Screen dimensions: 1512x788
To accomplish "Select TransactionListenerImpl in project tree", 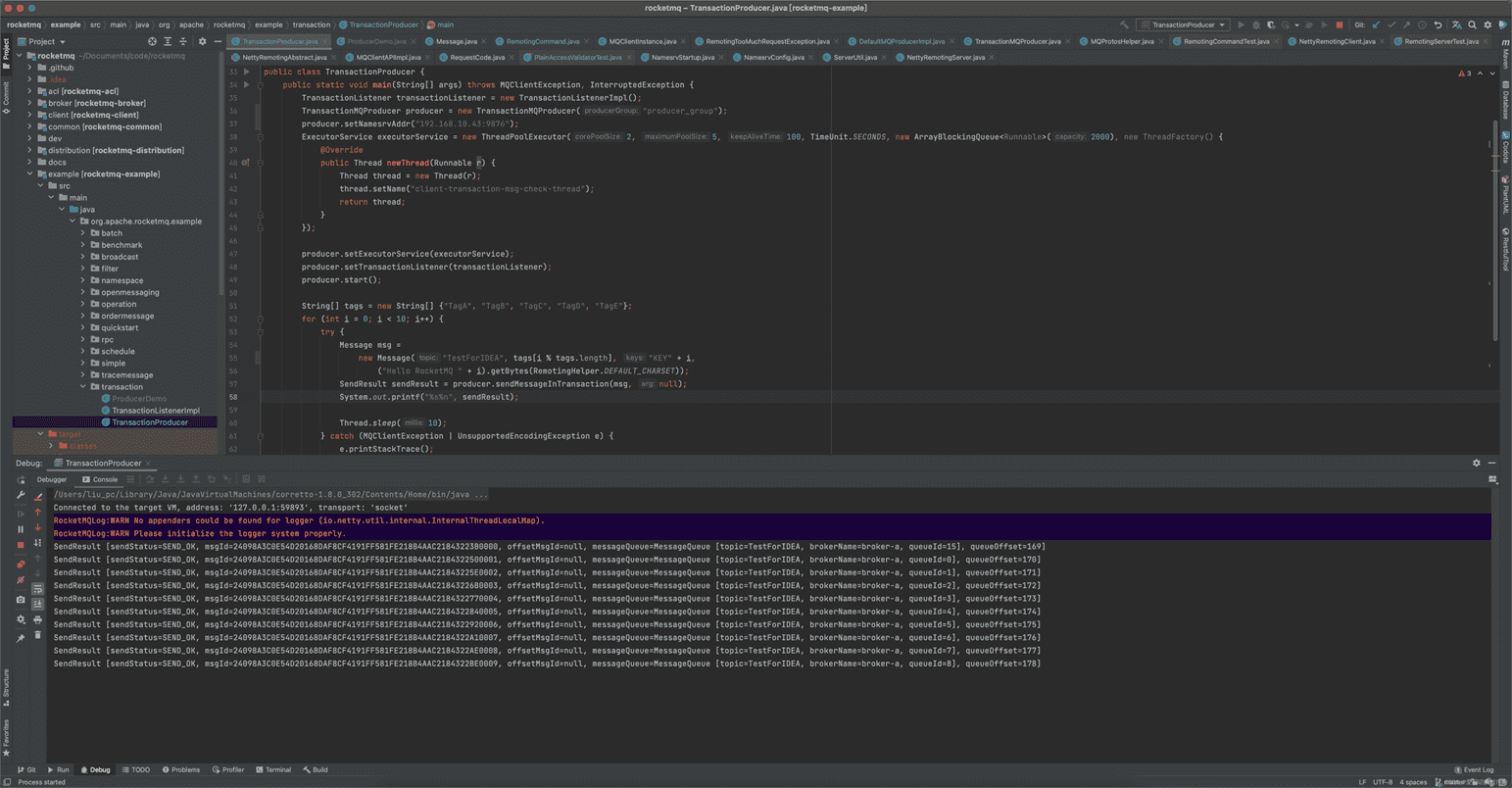I will point(155,411).
